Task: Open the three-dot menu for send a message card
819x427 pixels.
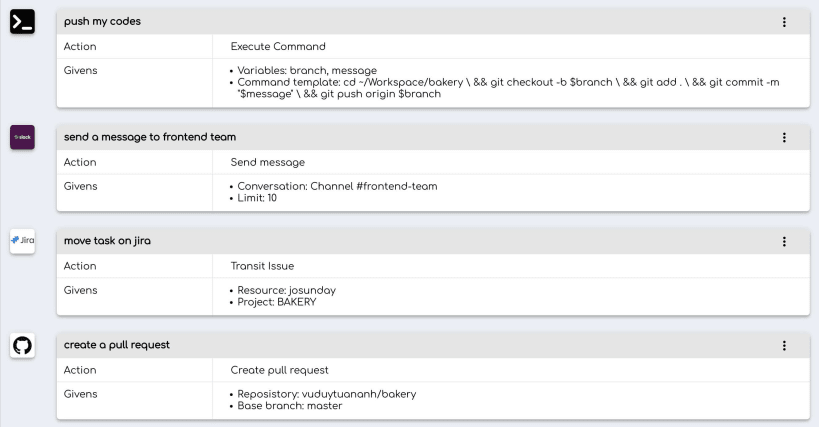Action: (x=784, y=137)
